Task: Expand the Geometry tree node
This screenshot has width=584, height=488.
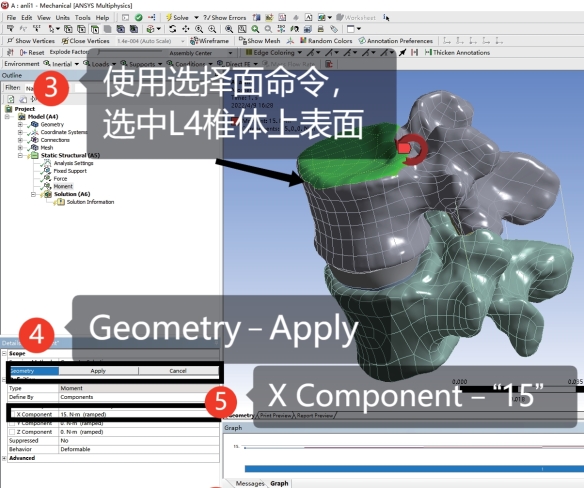Action: point(20,124)
